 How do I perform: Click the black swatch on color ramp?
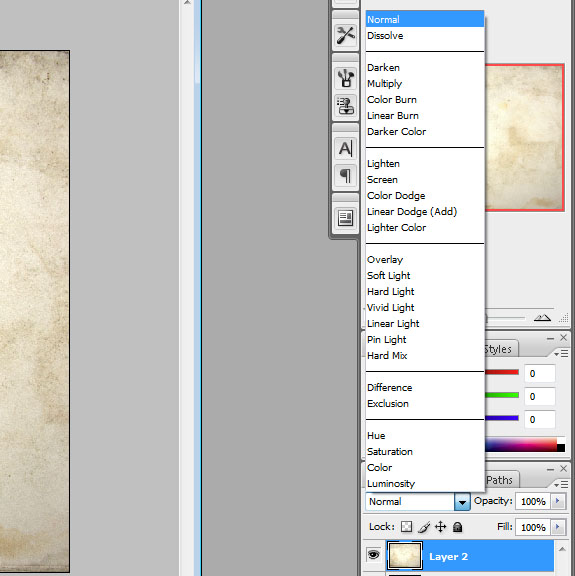click(561, 448)
